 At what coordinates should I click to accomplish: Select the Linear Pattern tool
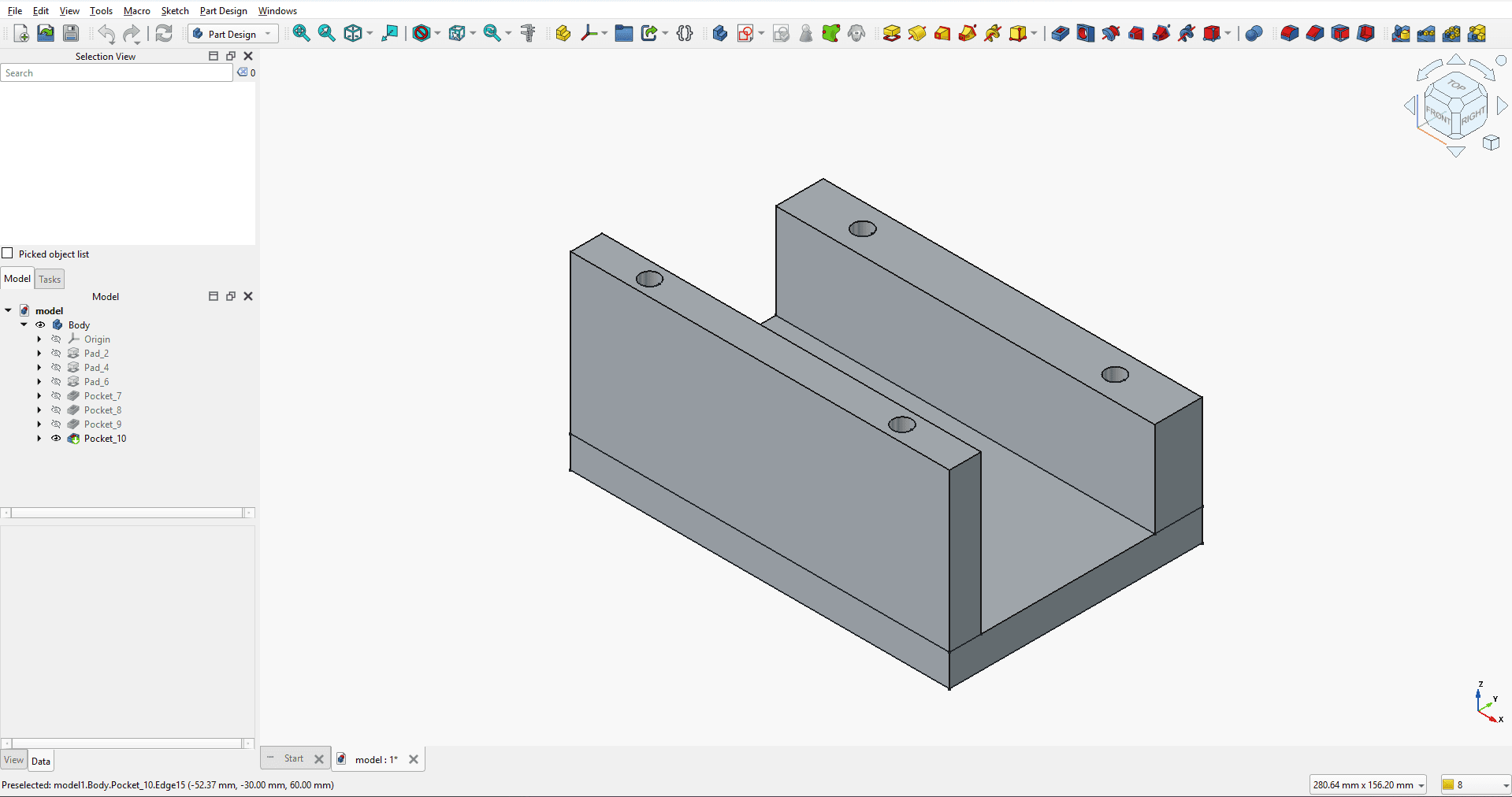1426,33
